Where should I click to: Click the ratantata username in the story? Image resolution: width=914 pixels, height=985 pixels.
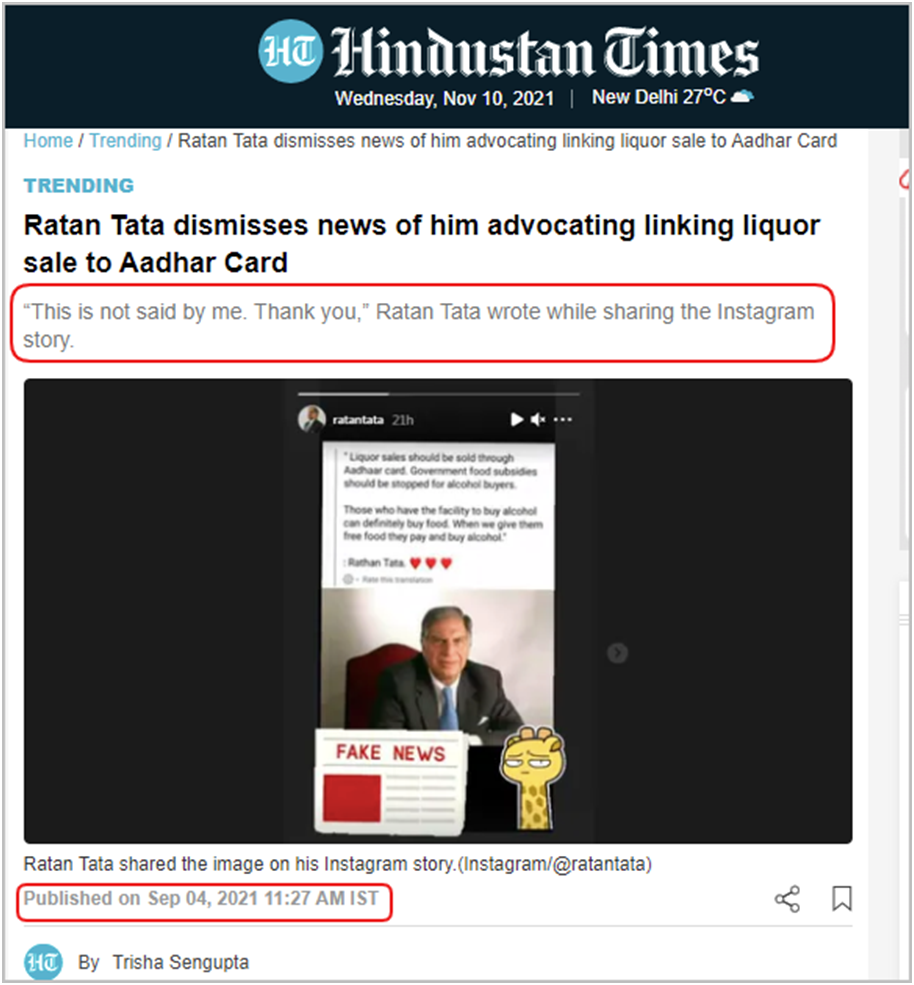tap(357, 420)
